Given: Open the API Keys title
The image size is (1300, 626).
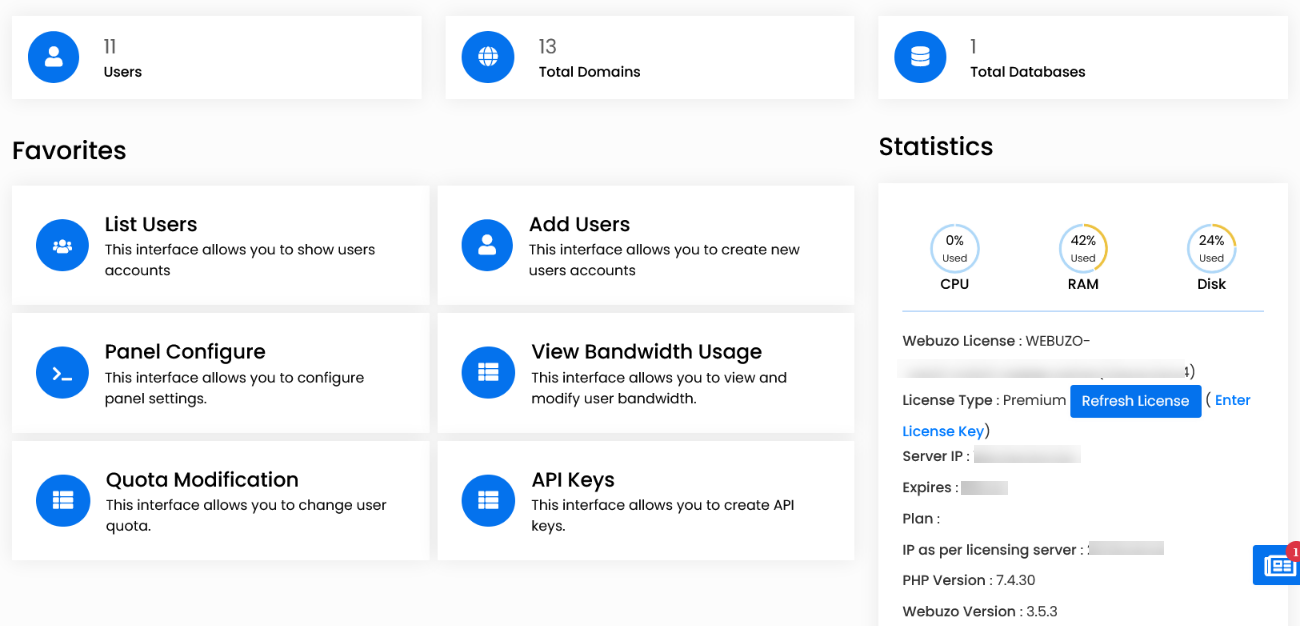Looking at the screenshot, I should click(x=572, y=479).
